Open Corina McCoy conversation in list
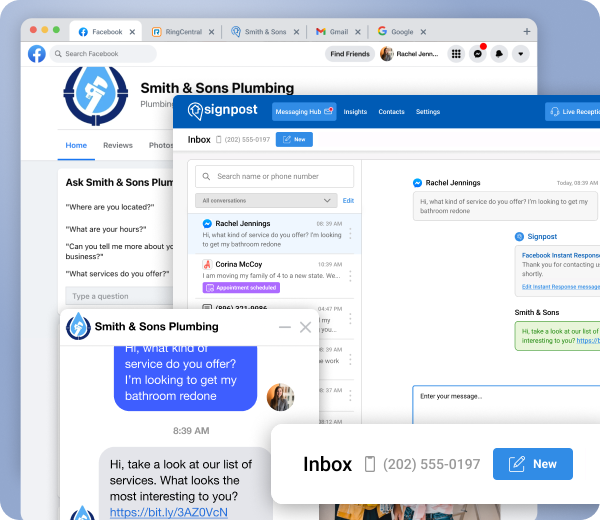 [274, 276]
